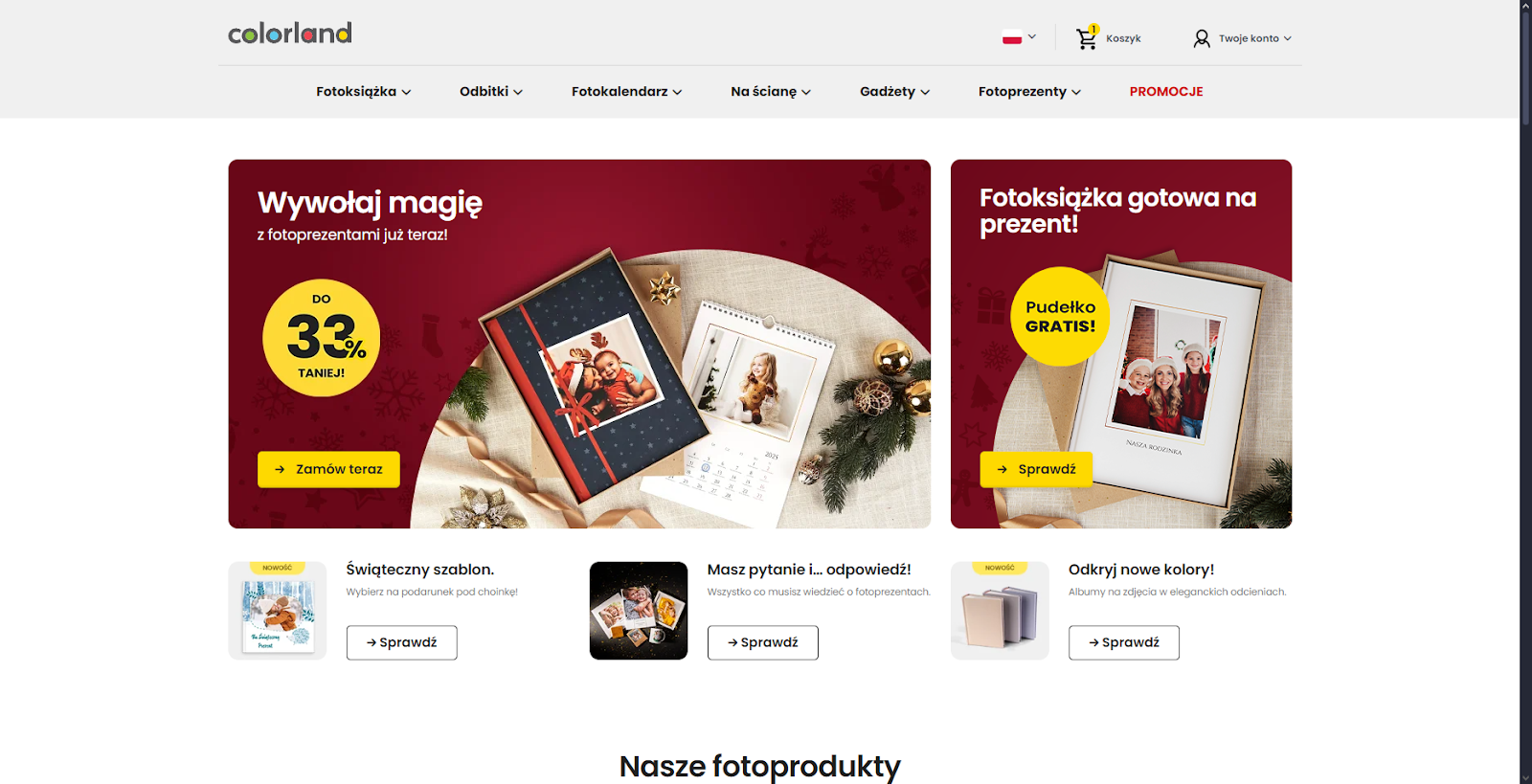Open the Gadżety navigation menu
The height and width of the screenshot is (784, 1532).
click(x=894, y=92)
